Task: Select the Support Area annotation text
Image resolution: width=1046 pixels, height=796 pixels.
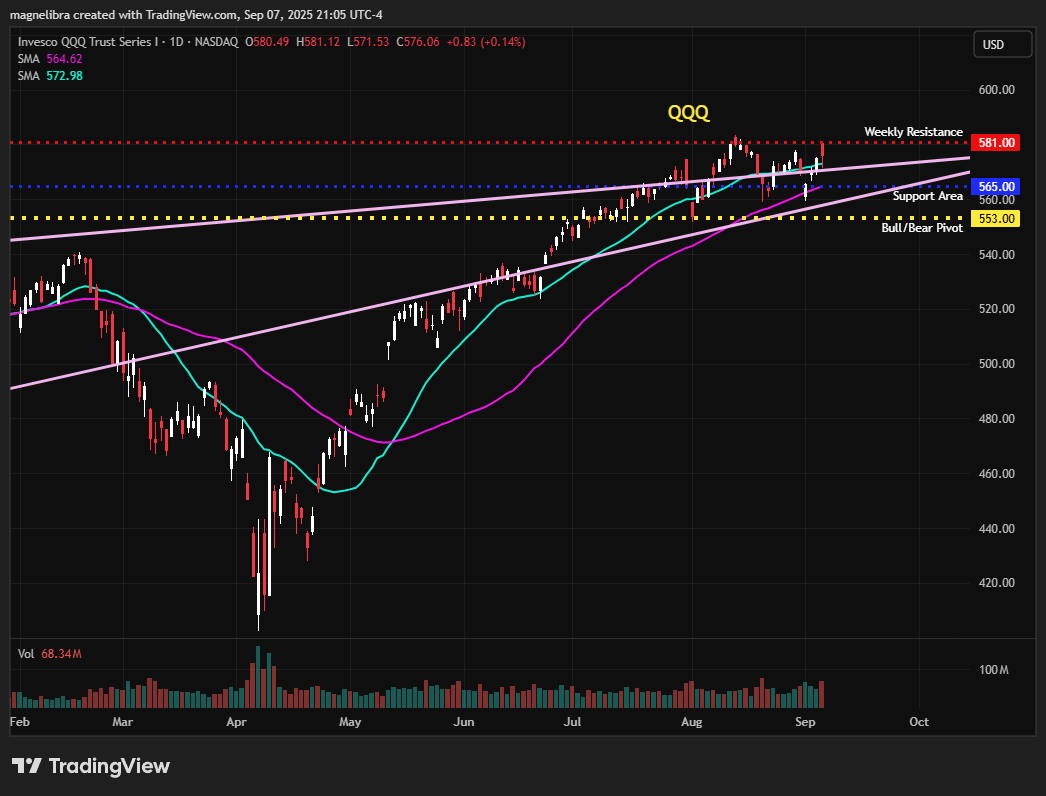Action: coord(927,196)
